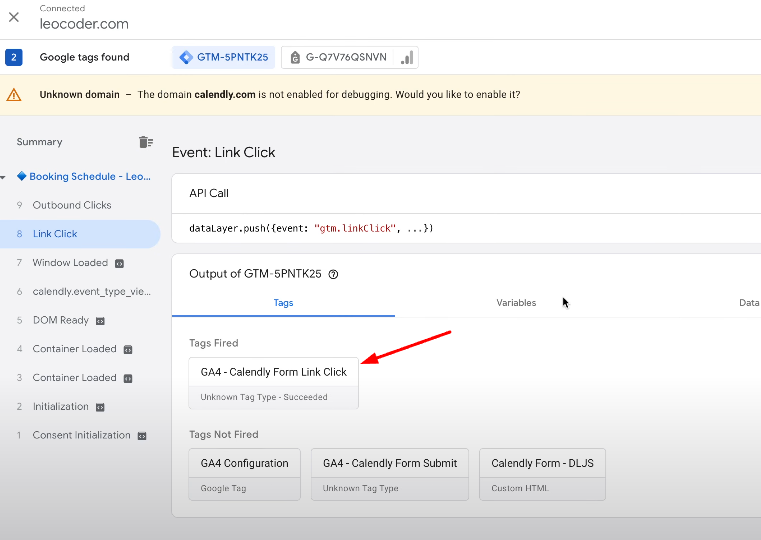Collapse the Booking Schedule page group
Screen dimensions: 761x540
(x=3, y=177)
